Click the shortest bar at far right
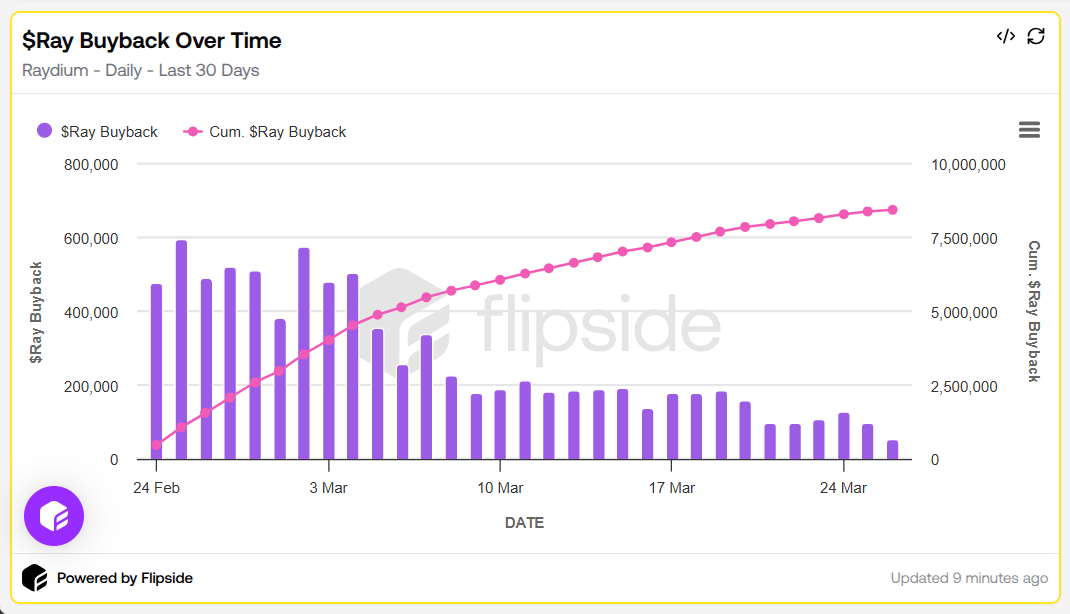The width and height of the screenshot is (1070, 614). (892, 450)
